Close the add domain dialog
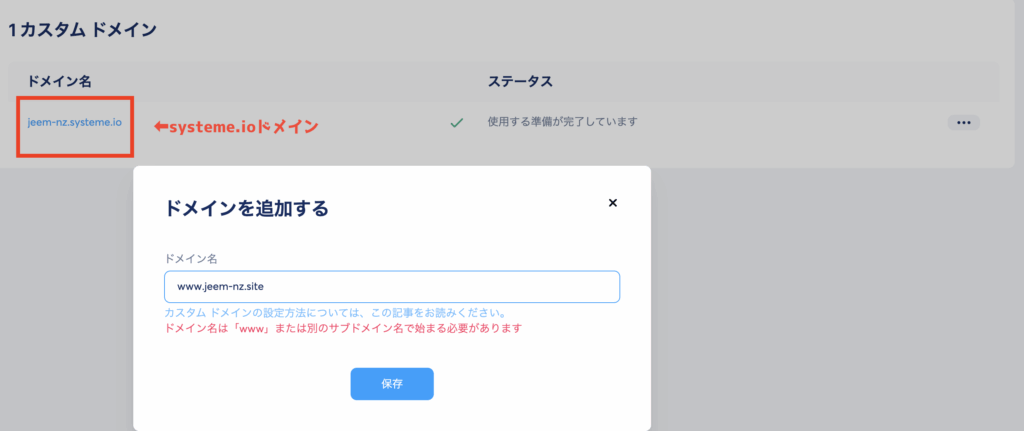The image size is (1024, 431). coord(613,202)
